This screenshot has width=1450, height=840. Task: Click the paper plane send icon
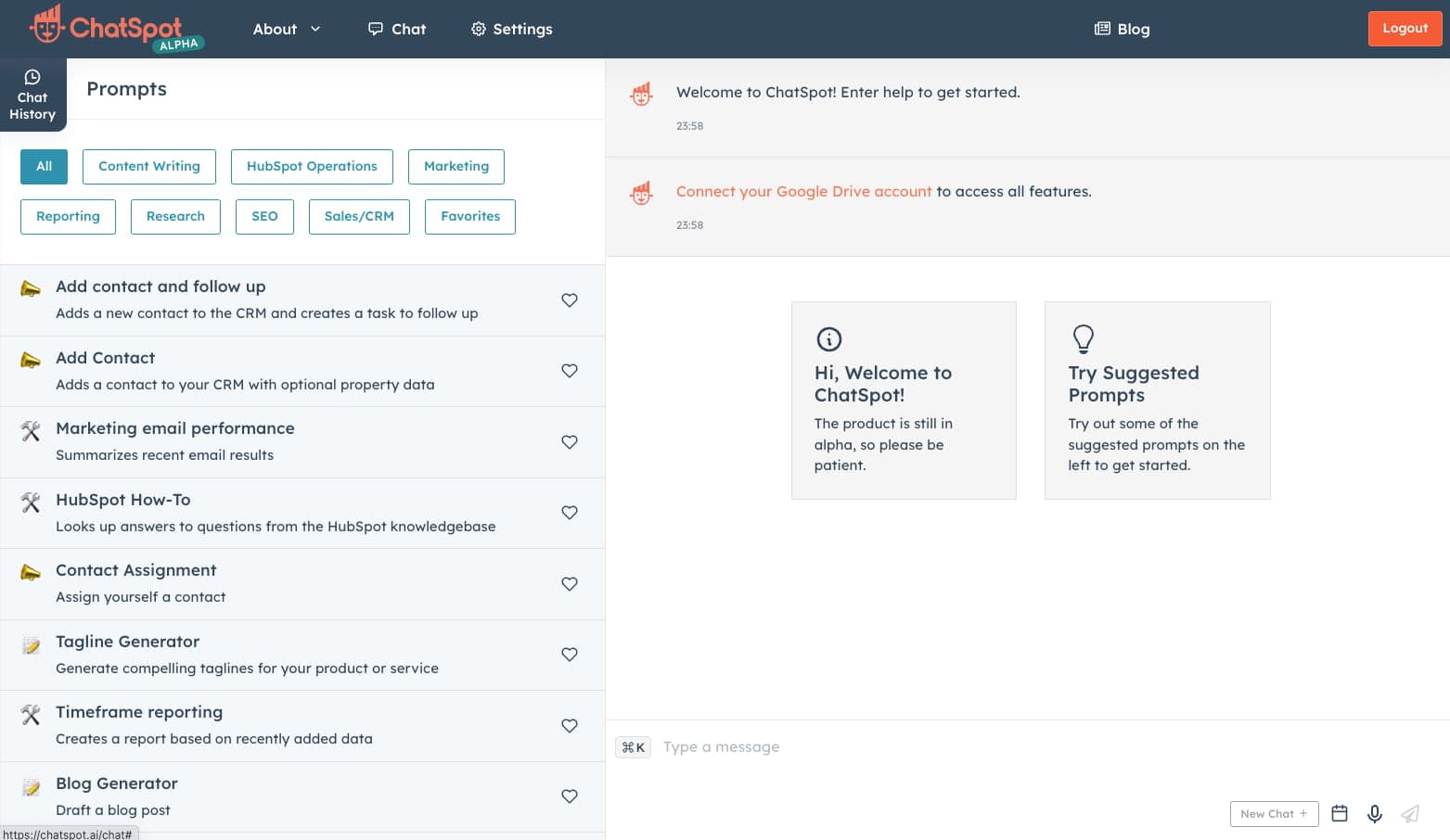(1409, 813)
